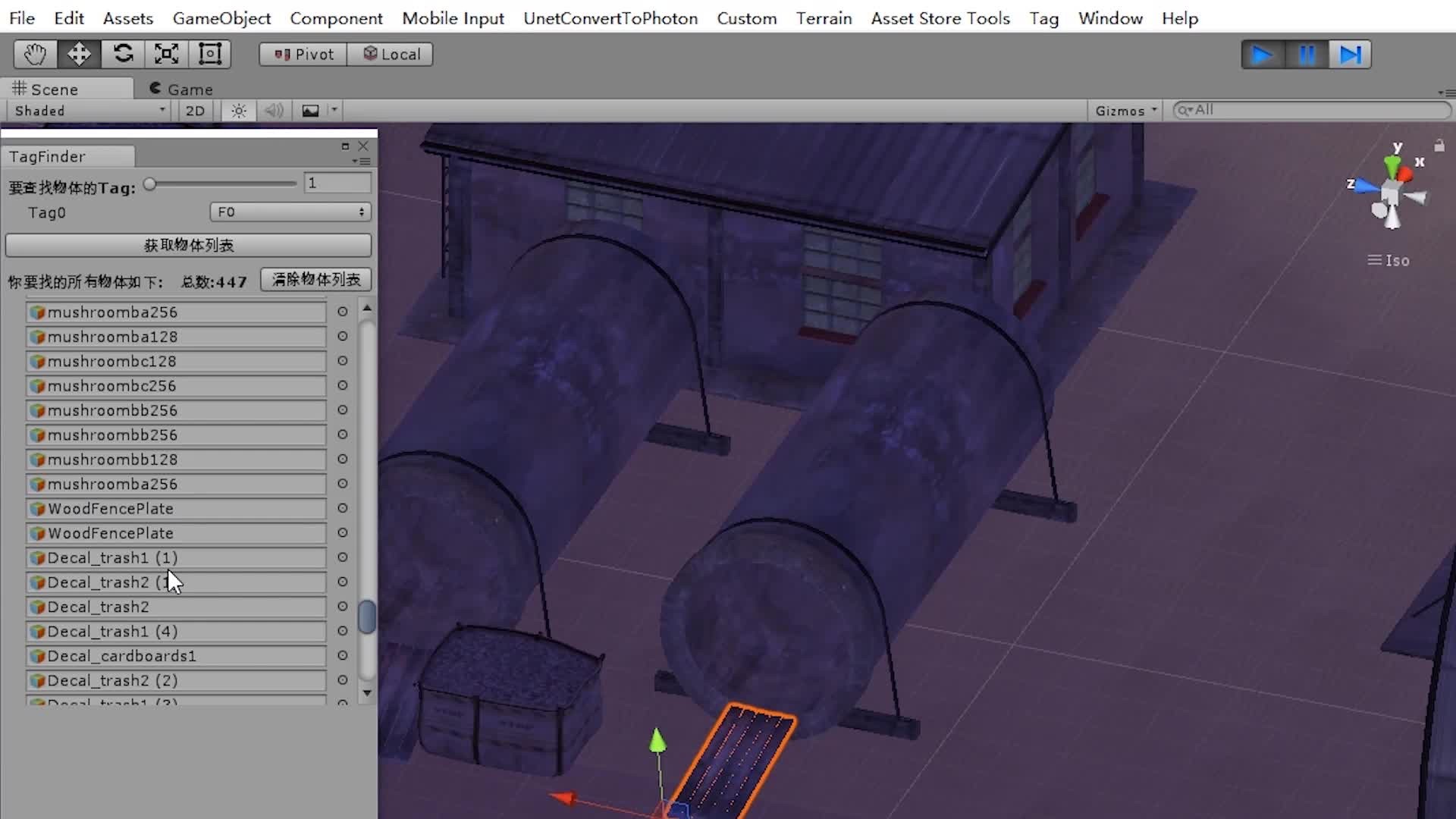Open the Tag0 F0 dropdown

290,212
